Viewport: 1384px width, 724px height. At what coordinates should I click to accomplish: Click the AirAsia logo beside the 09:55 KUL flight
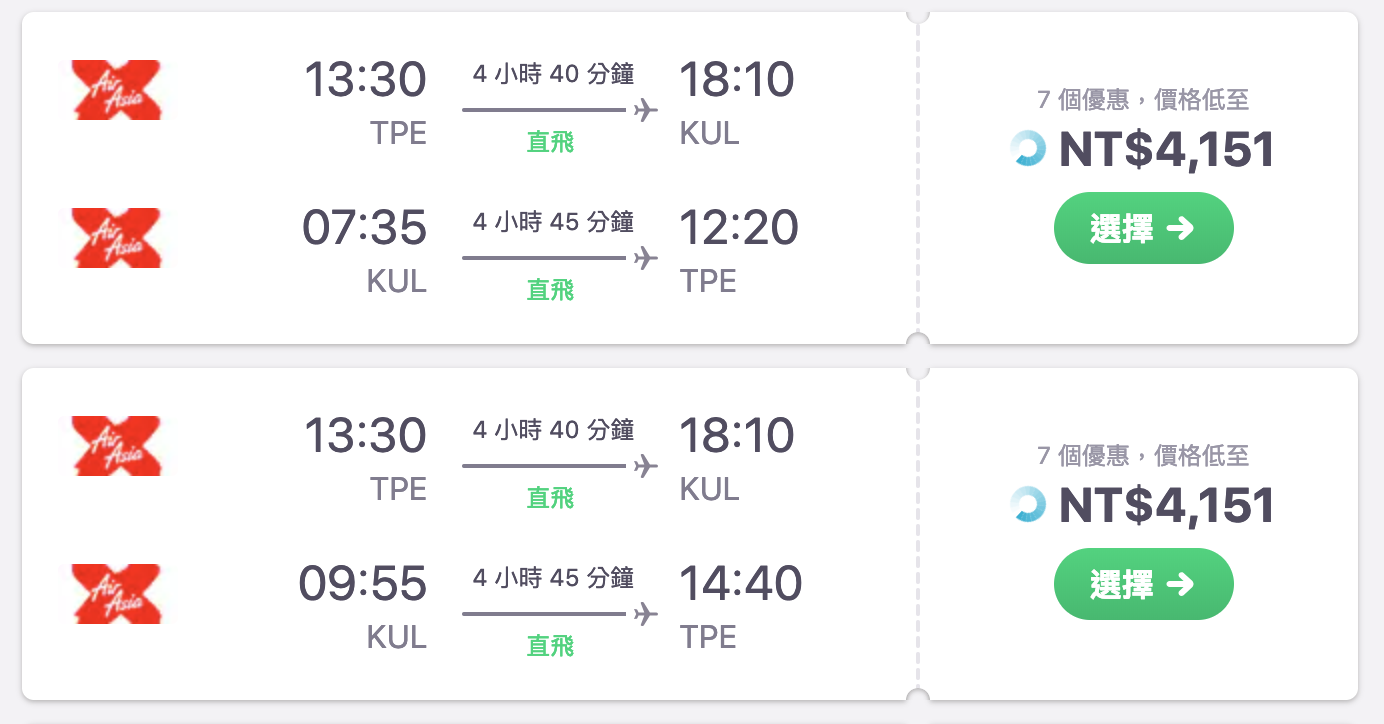[116, 594]
